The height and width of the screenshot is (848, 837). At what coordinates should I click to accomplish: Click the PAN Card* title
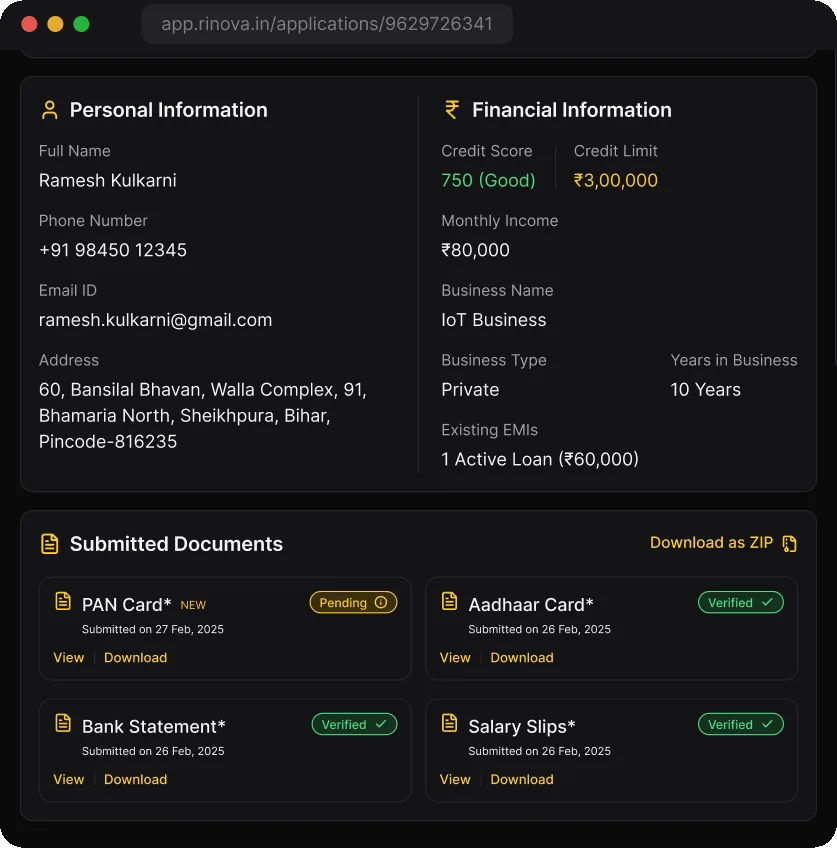coord(127,604)
